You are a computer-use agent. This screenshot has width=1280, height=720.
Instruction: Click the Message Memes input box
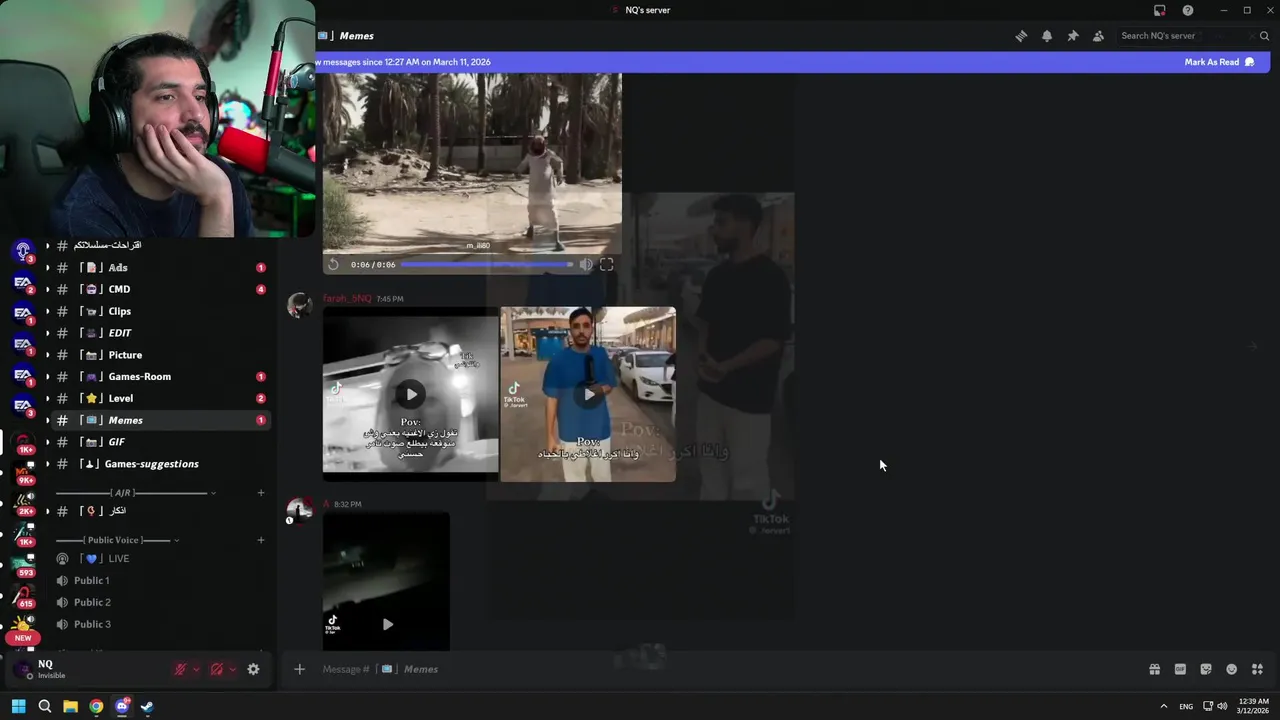coord(730,669)
